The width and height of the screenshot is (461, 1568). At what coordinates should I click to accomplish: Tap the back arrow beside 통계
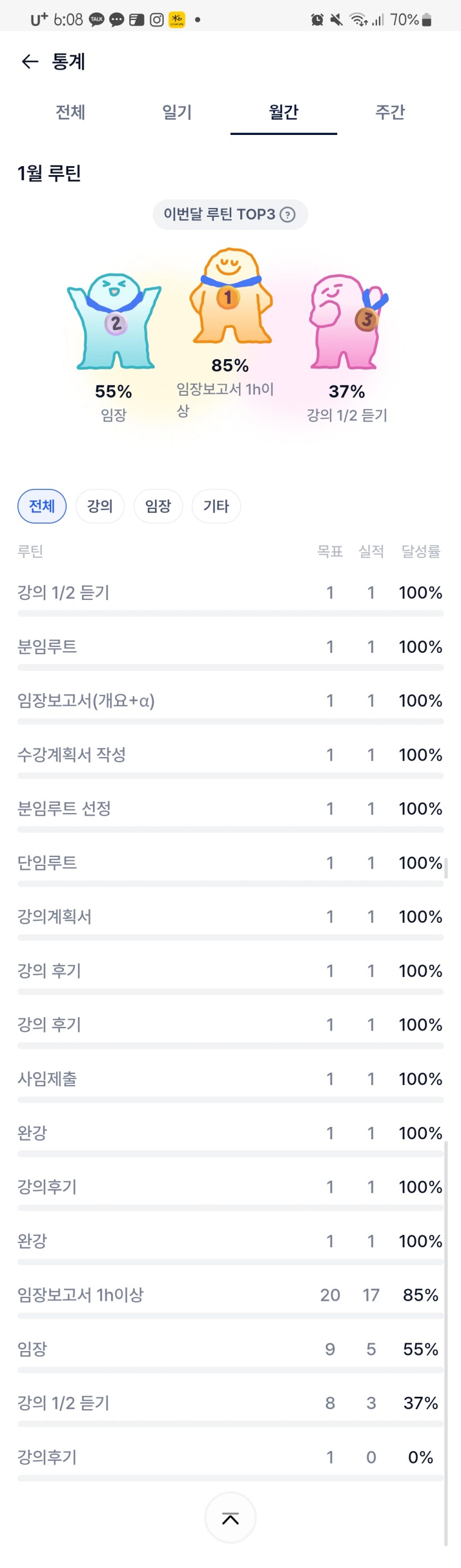click(29, 61)
